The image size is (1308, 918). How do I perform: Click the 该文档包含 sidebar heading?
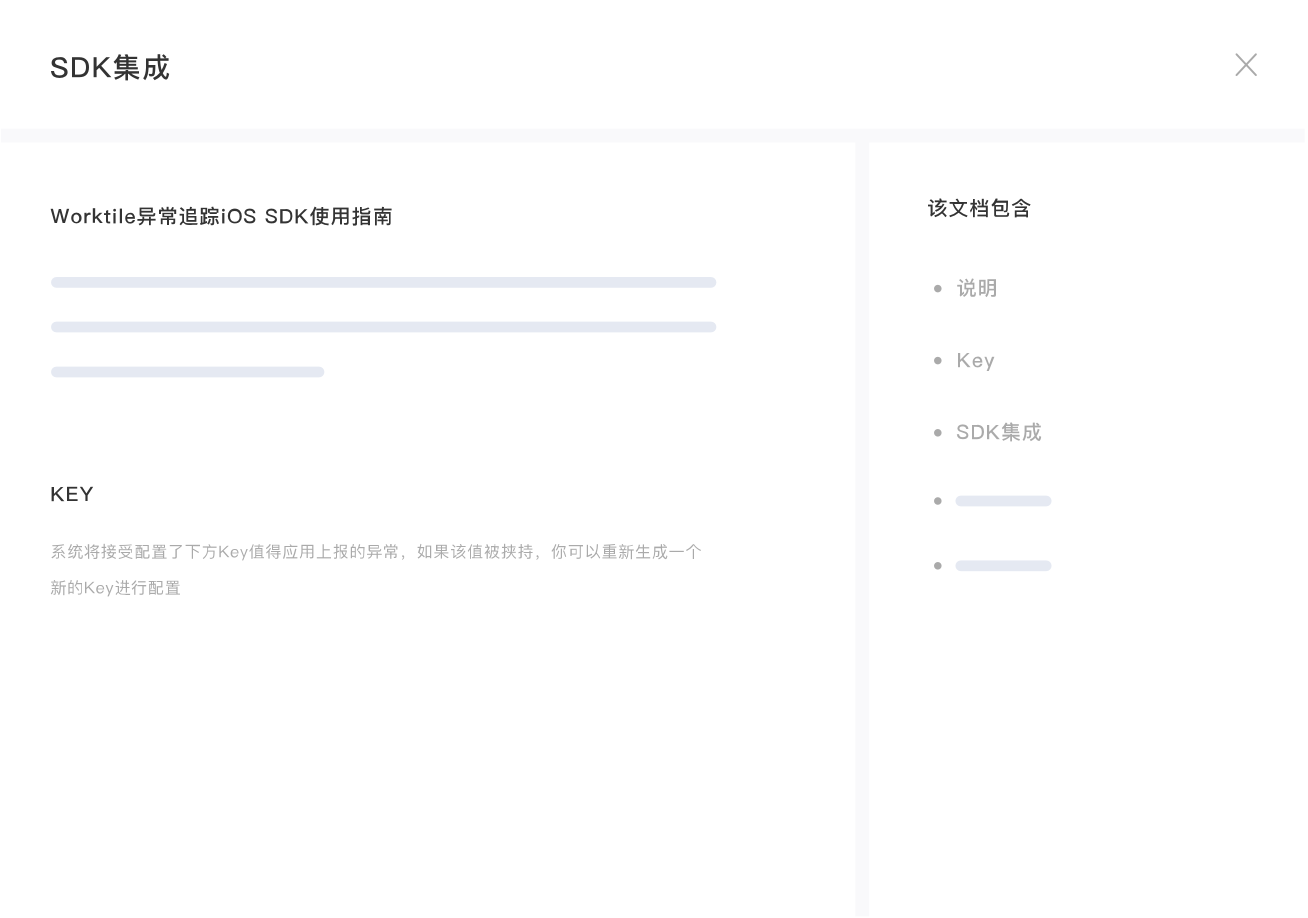pyautogui.click(x=979, y=208)
